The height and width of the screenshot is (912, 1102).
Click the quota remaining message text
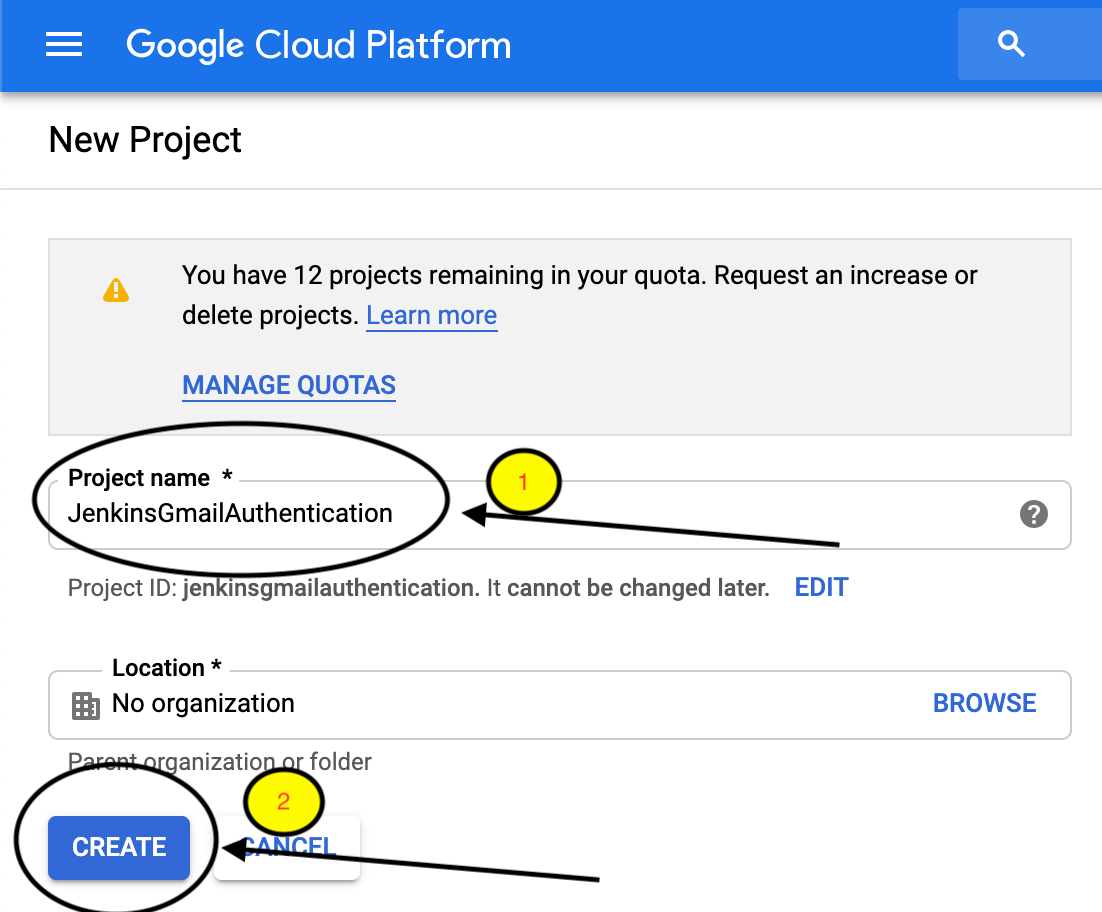(579, 275)
